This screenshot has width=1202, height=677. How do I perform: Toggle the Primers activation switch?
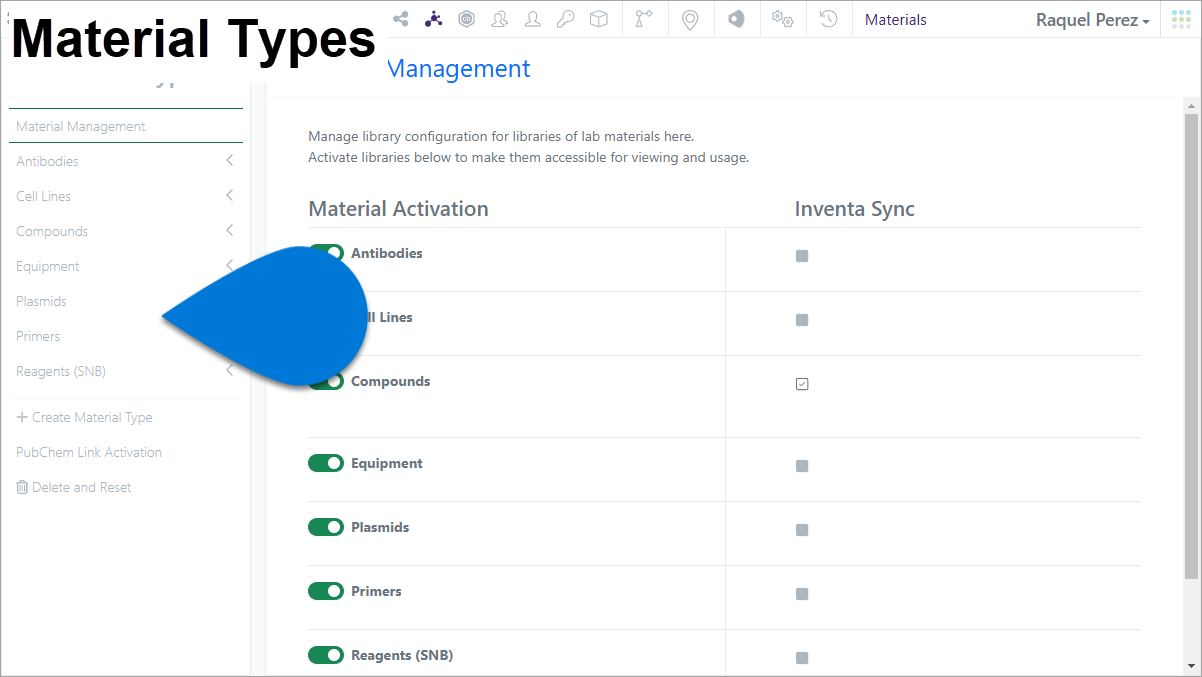coord(326,591)
